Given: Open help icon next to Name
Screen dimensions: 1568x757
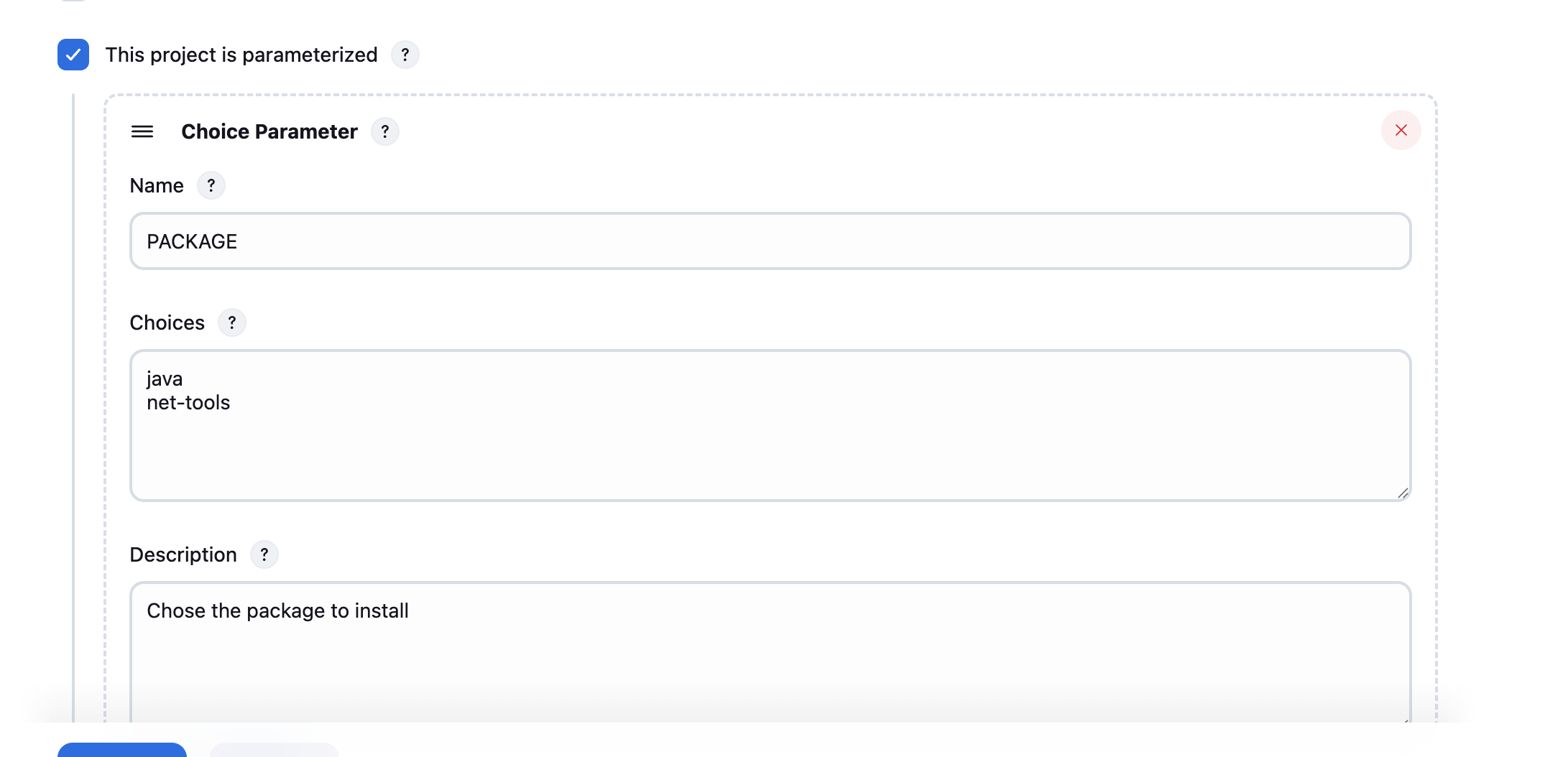Looking at the screenshot, I should tap(211, 185).
